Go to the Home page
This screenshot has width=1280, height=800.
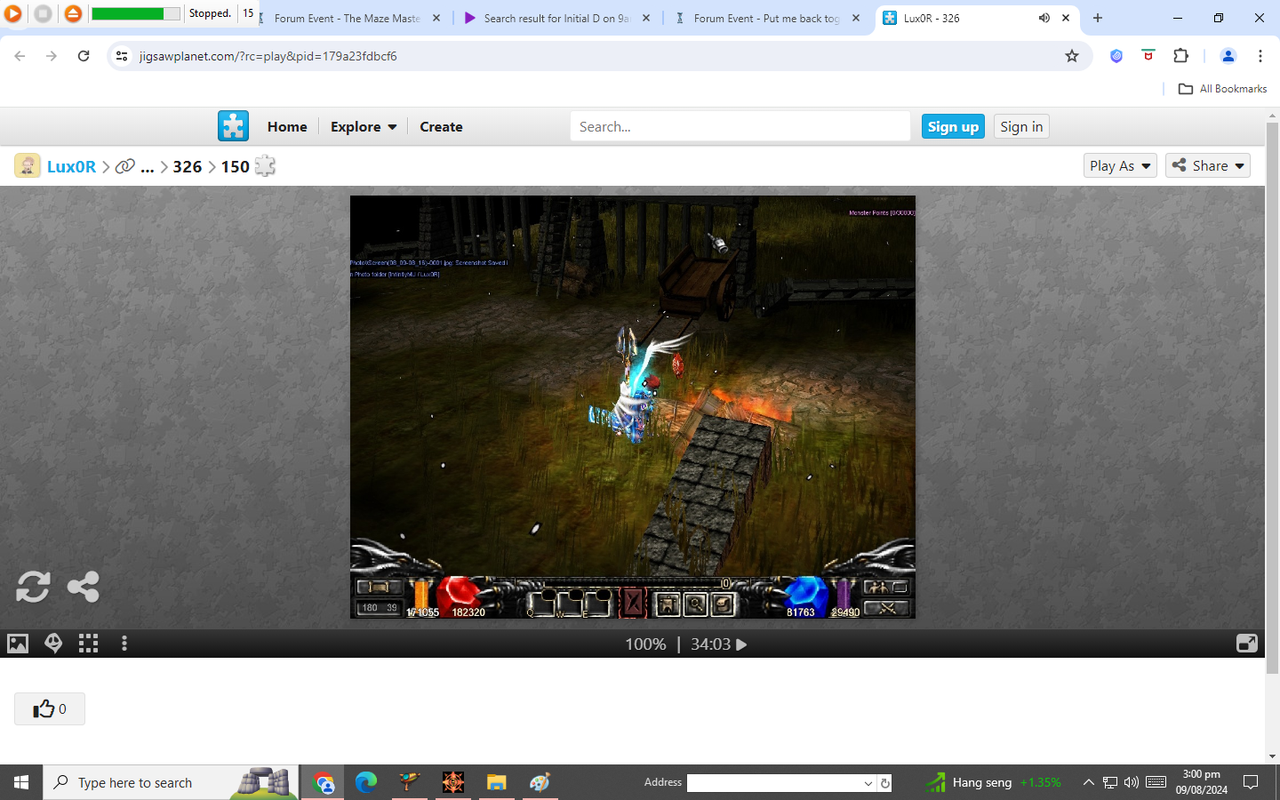tap(287, 126)
